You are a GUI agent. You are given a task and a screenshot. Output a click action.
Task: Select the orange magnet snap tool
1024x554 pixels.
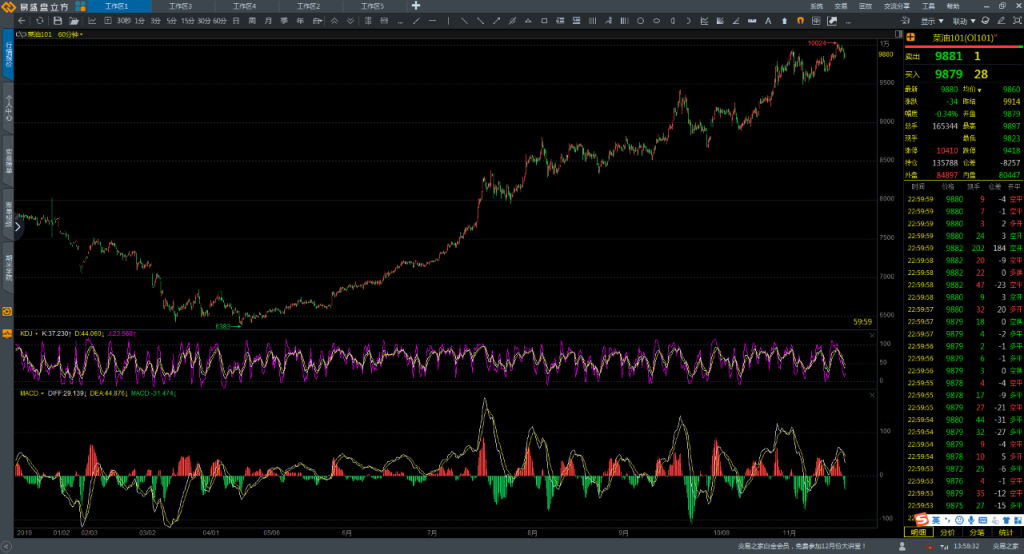tap(800, 21)
